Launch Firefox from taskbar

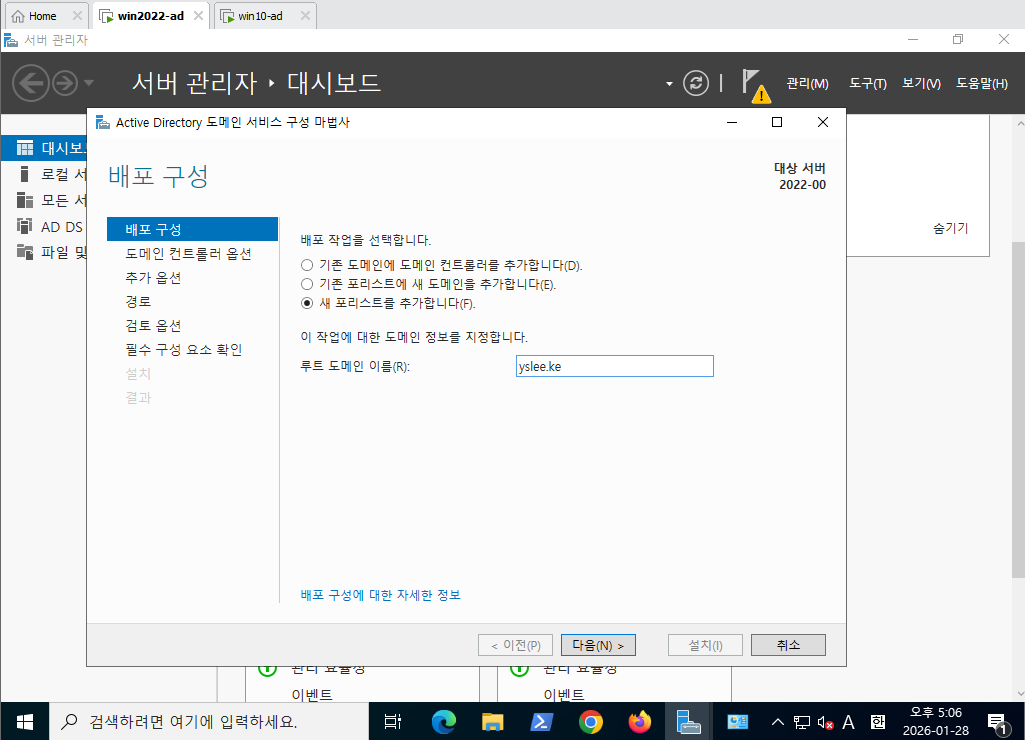pyautogui.click(x=640, y=722)
